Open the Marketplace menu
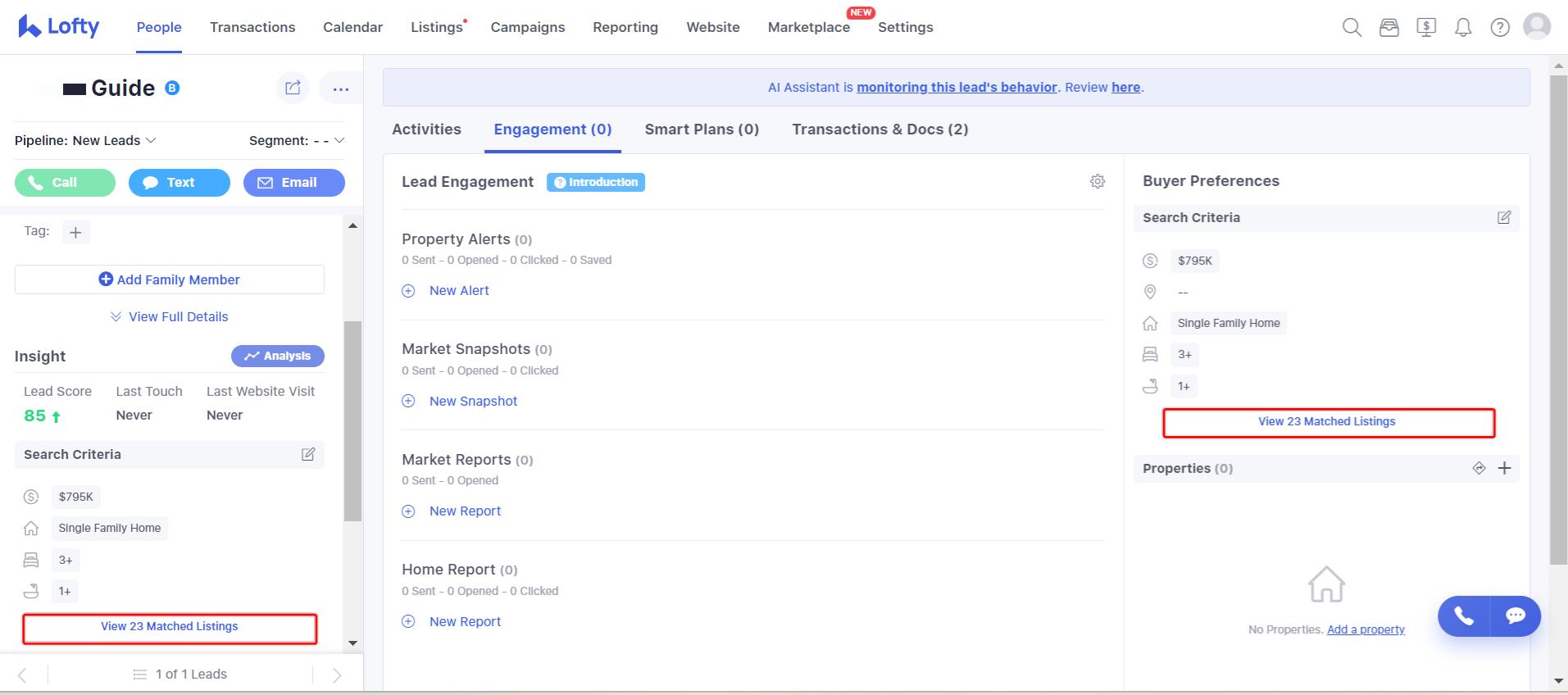This screenshot has height=695, width=1568. [809, 27]
